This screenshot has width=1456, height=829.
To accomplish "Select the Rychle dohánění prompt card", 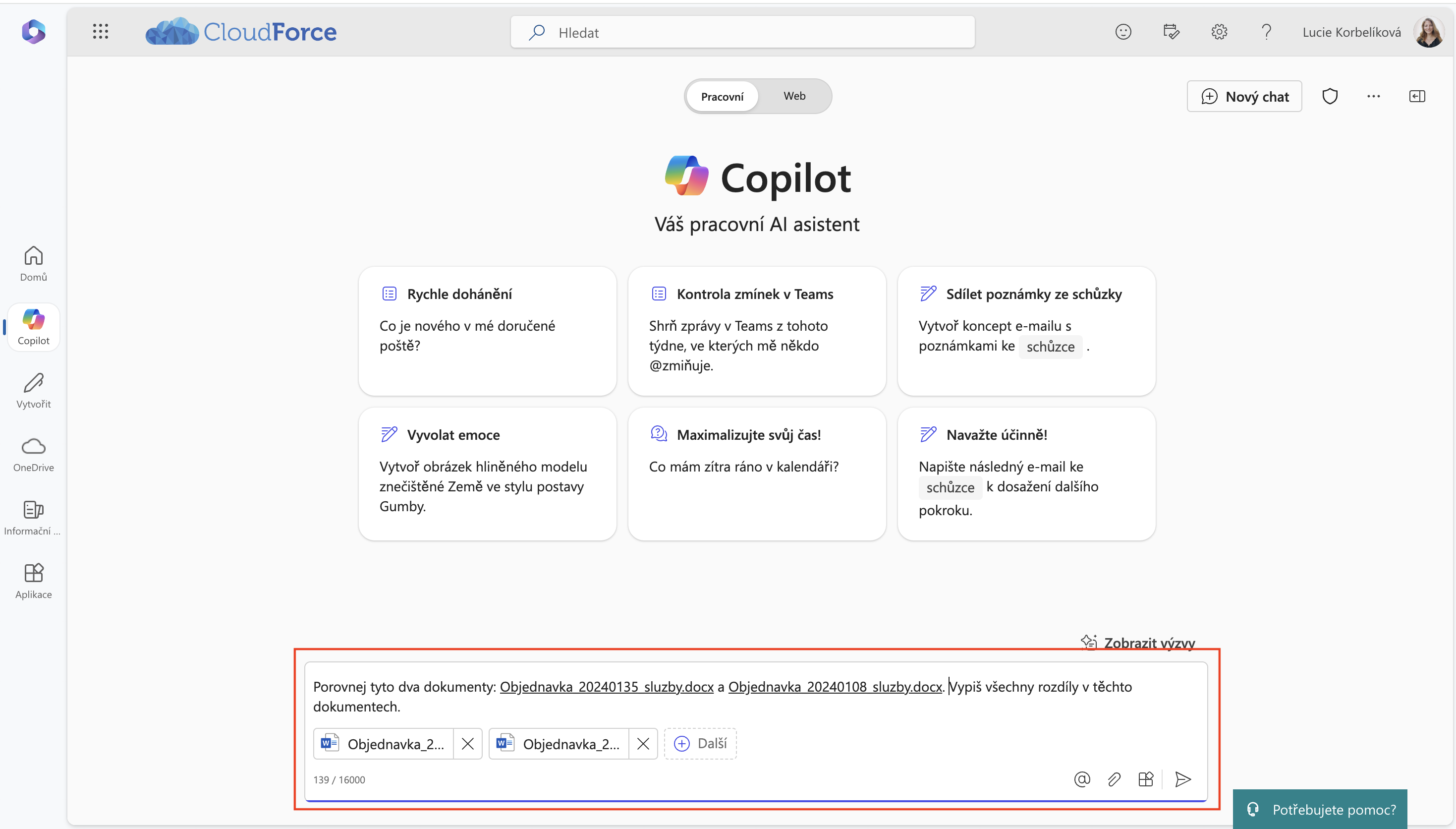I will point(487,331).
